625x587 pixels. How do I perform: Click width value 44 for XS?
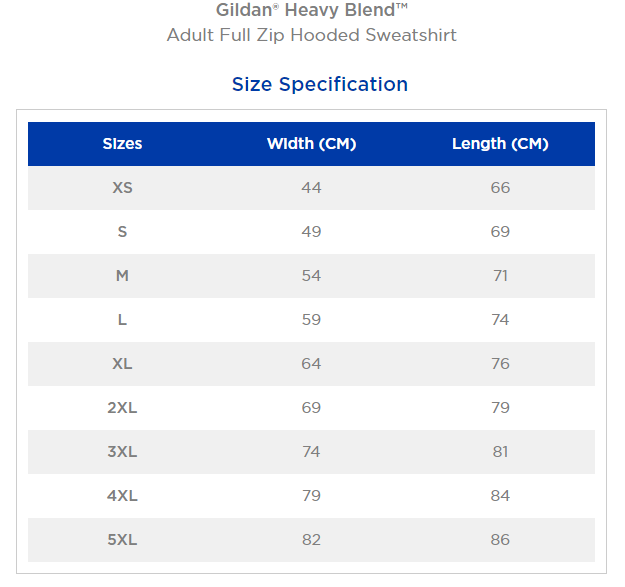click(311, 188)
